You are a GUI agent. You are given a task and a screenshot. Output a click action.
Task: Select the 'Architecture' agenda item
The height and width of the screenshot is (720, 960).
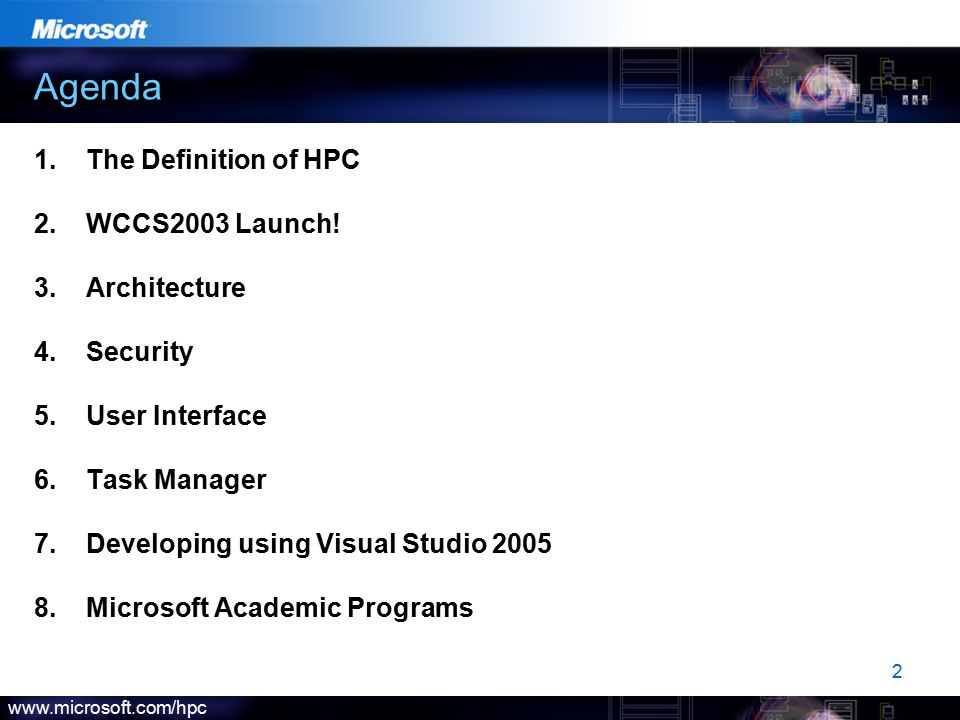[x=166, y=288]
